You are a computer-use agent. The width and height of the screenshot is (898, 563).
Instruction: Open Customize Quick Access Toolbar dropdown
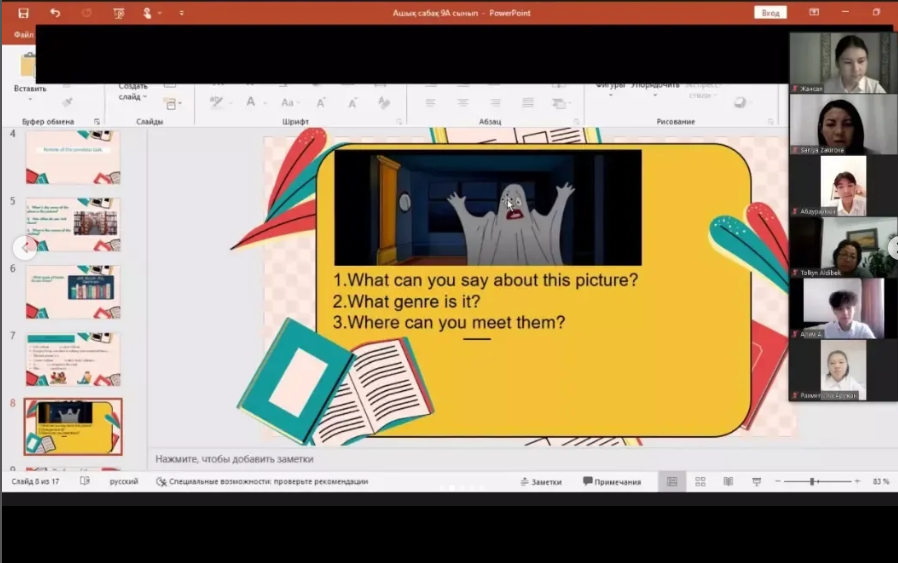[x=181, y=13]
